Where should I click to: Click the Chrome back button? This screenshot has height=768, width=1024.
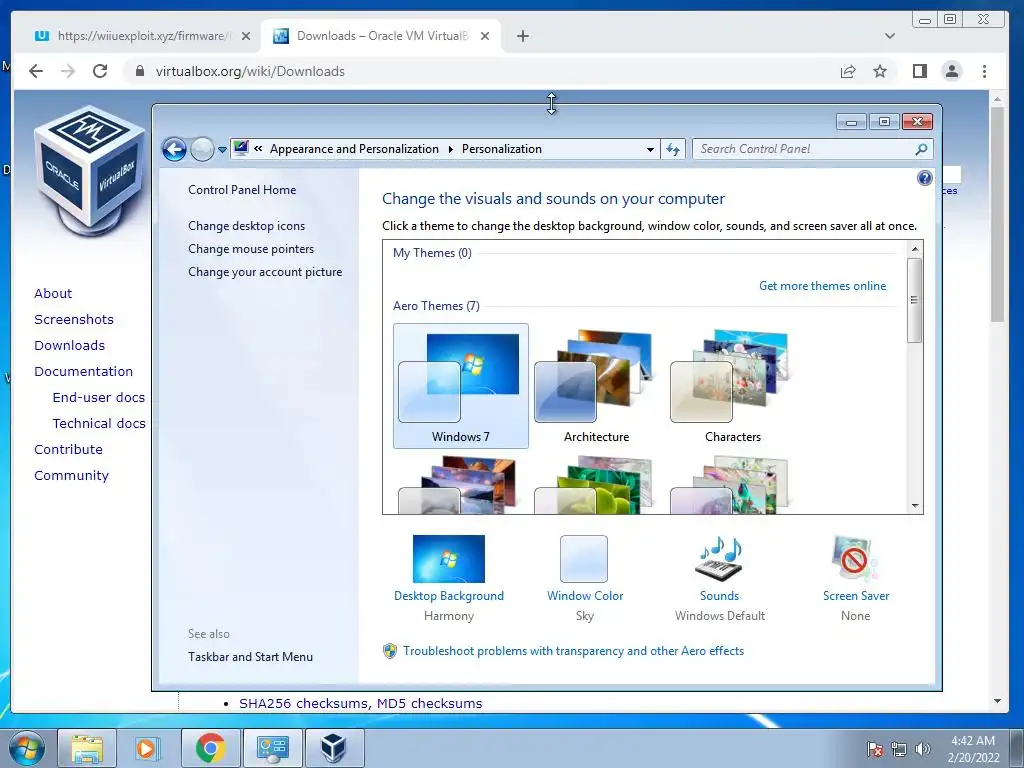coord(36,71)
